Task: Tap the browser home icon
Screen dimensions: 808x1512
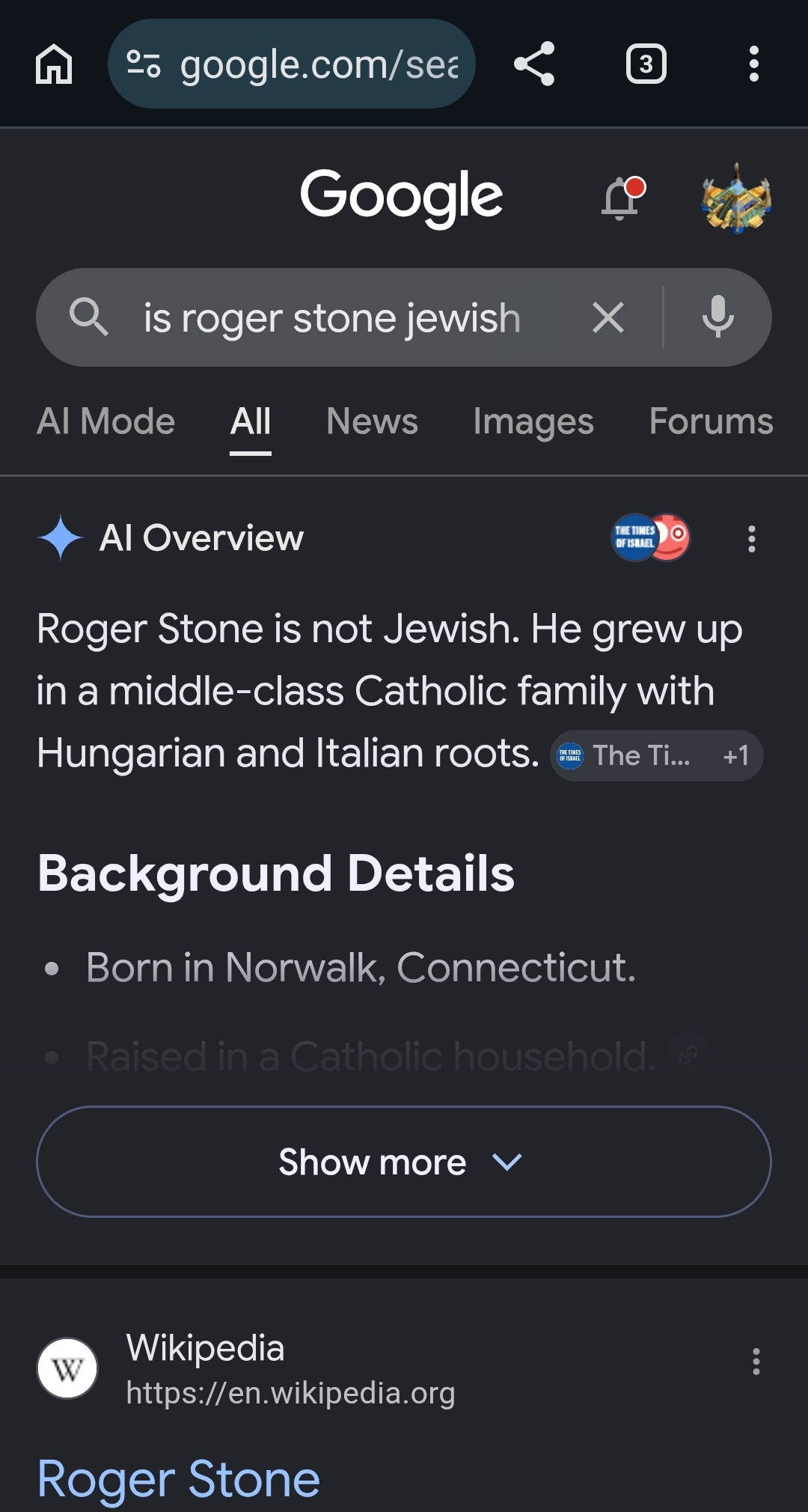Action: click(x=54, y=64)
